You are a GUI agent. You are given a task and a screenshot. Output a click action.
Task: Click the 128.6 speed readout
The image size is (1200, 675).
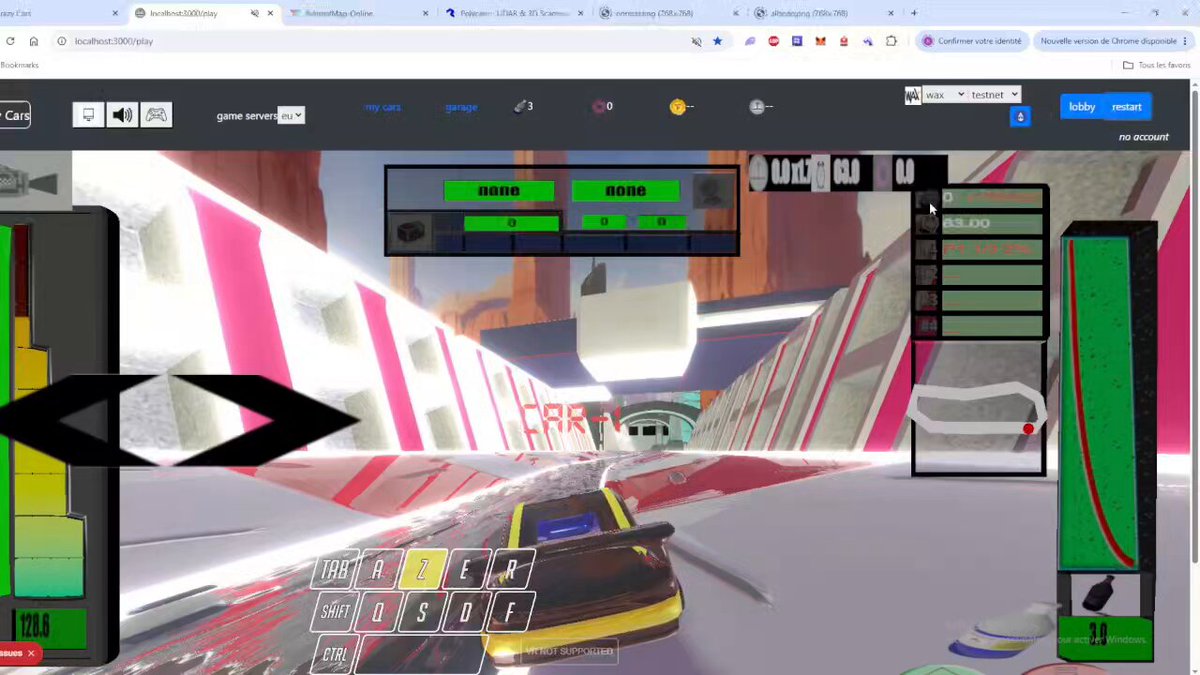click(48, 628)
